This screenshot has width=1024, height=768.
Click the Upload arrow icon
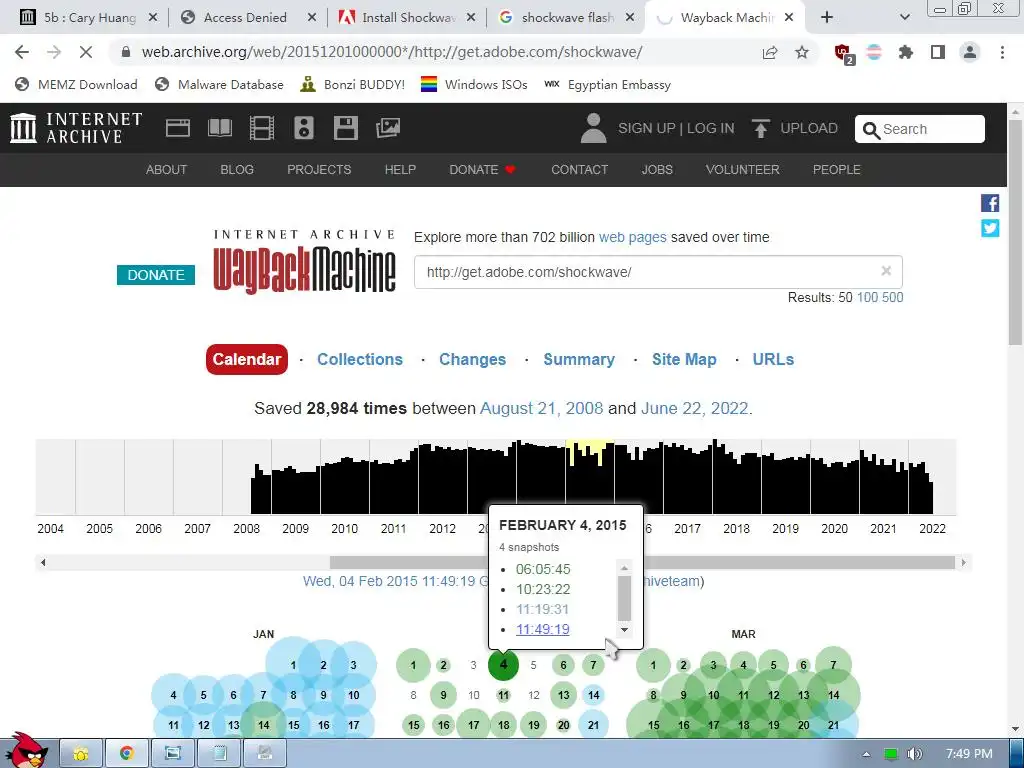tap(760, 128)
